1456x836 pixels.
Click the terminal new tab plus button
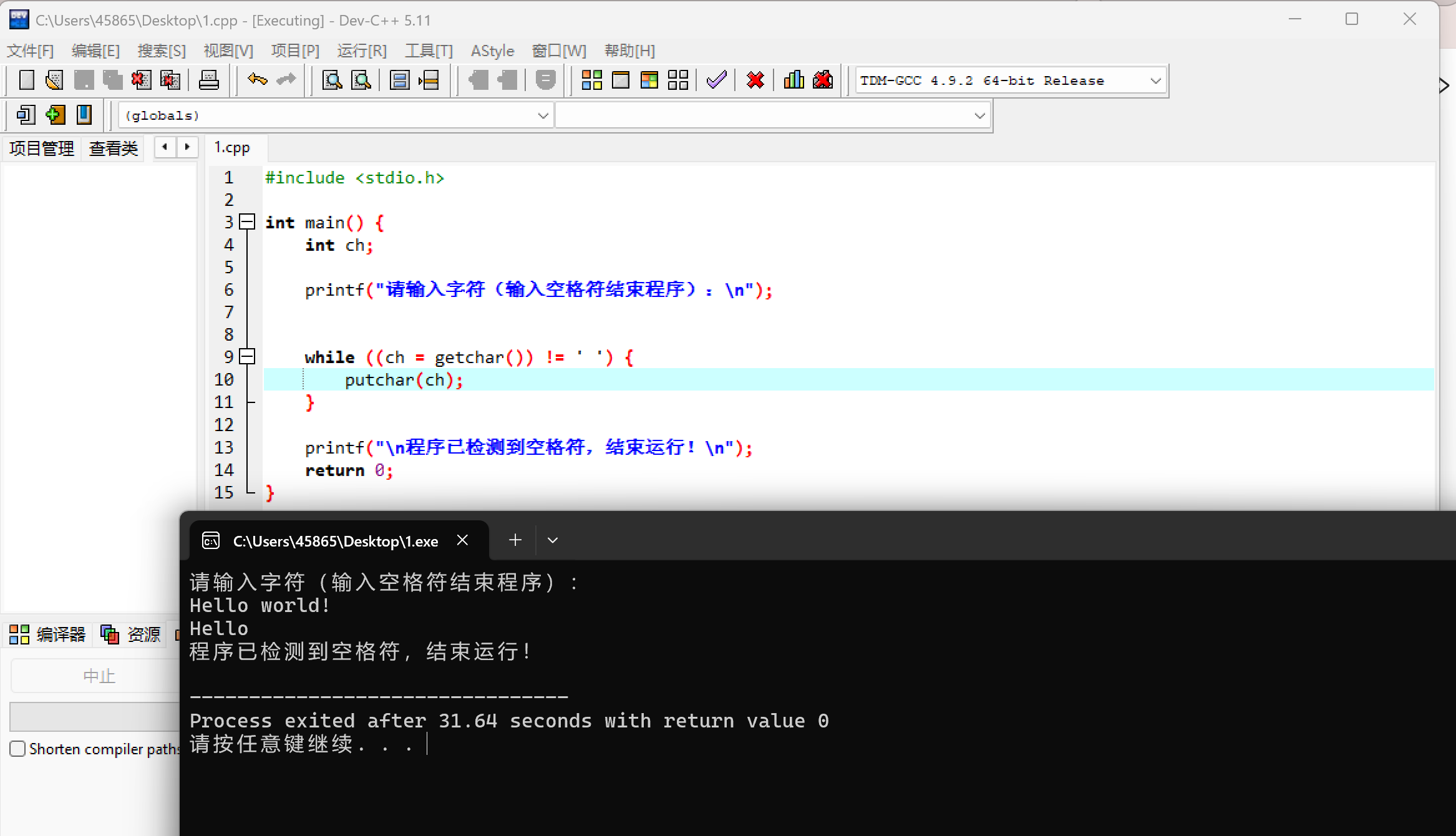(515, 540)
